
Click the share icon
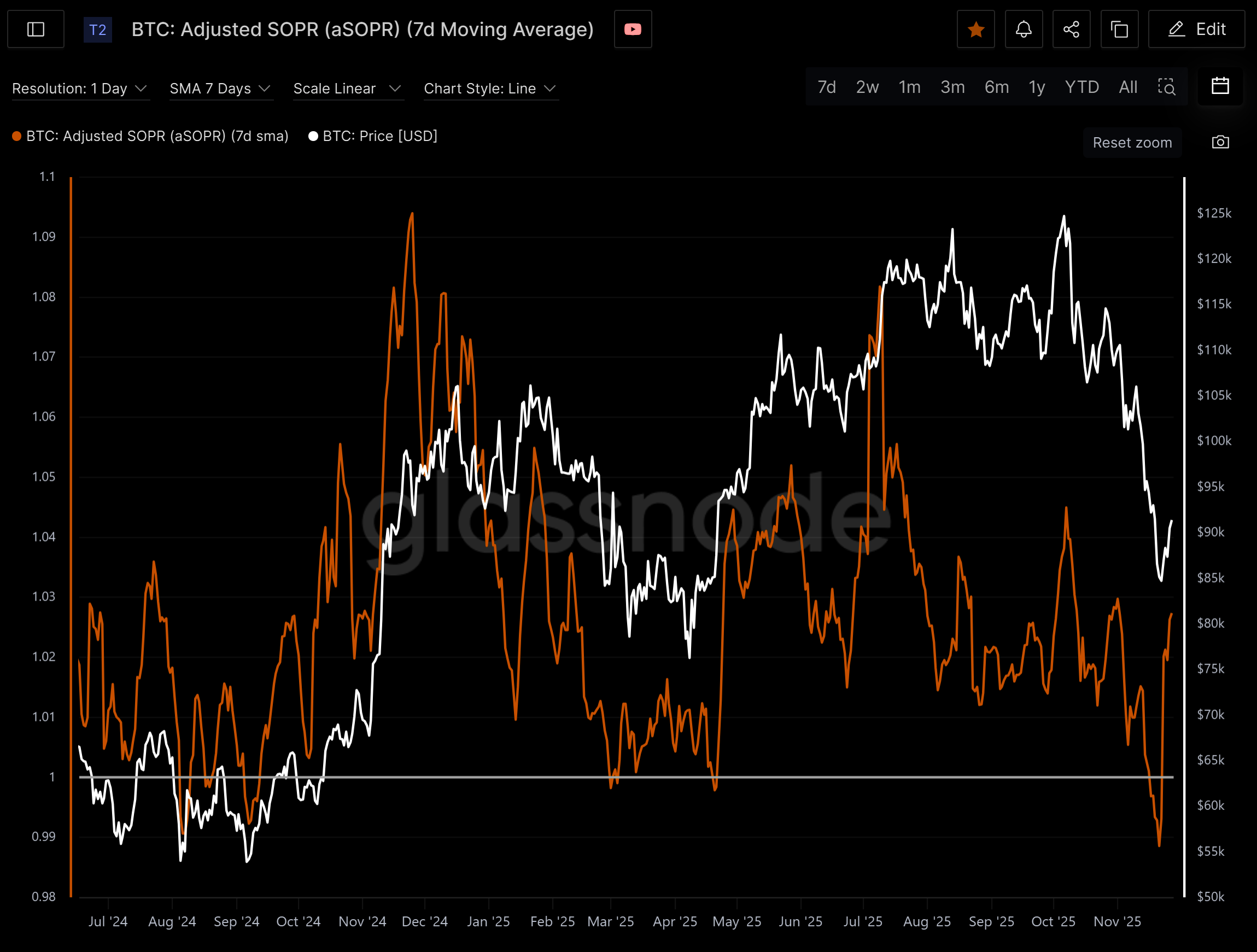pos(1071,29)
